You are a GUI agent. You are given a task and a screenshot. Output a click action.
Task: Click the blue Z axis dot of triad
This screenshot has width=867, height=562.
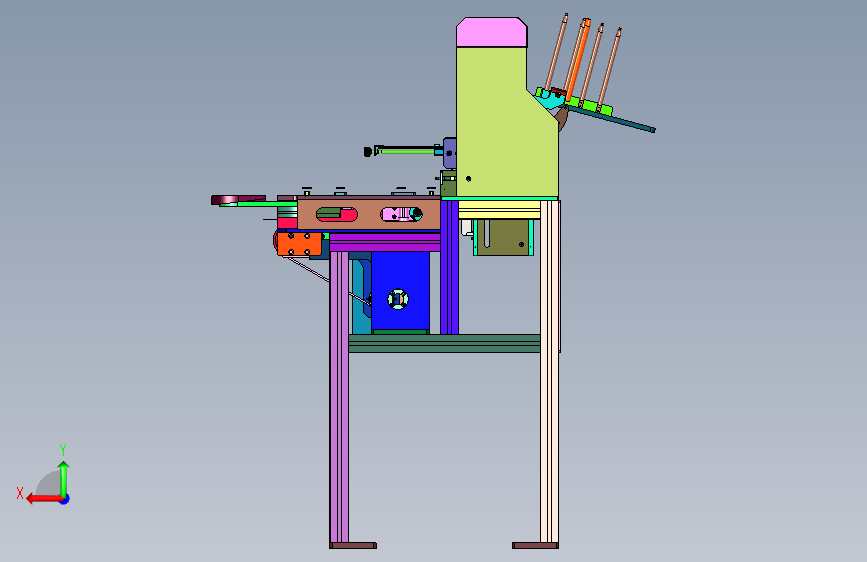pyautogui.click(x=65, y=500)
